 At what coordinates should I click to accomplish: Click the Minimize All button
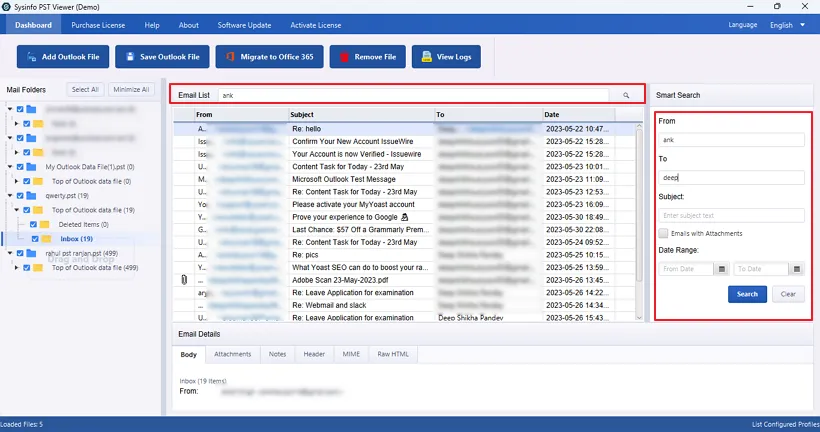point(131,89)
